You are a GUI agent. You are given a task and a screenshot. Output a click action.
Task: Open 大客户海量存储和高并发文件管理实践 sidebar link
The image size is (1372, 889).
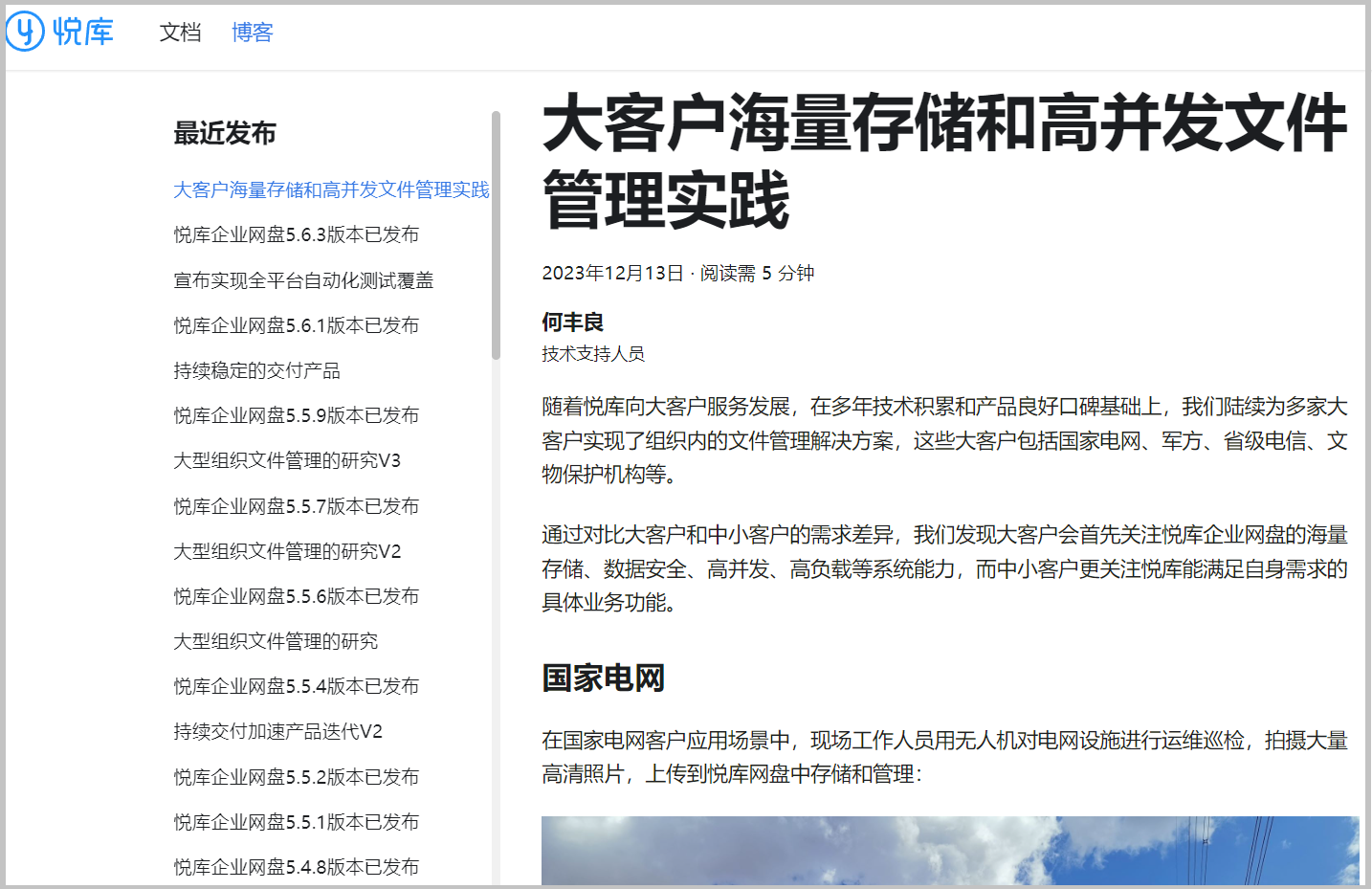pyautogui.click(x=331, y=189)
